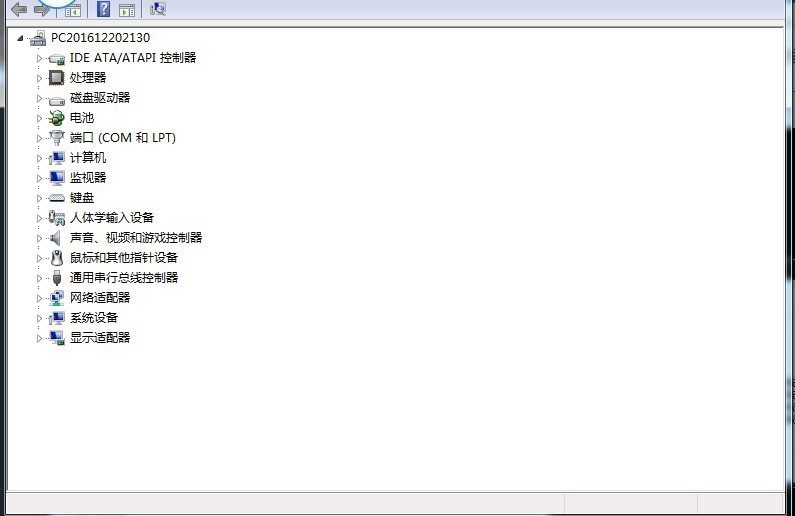Toggle the show/hide console tree button

73,10
